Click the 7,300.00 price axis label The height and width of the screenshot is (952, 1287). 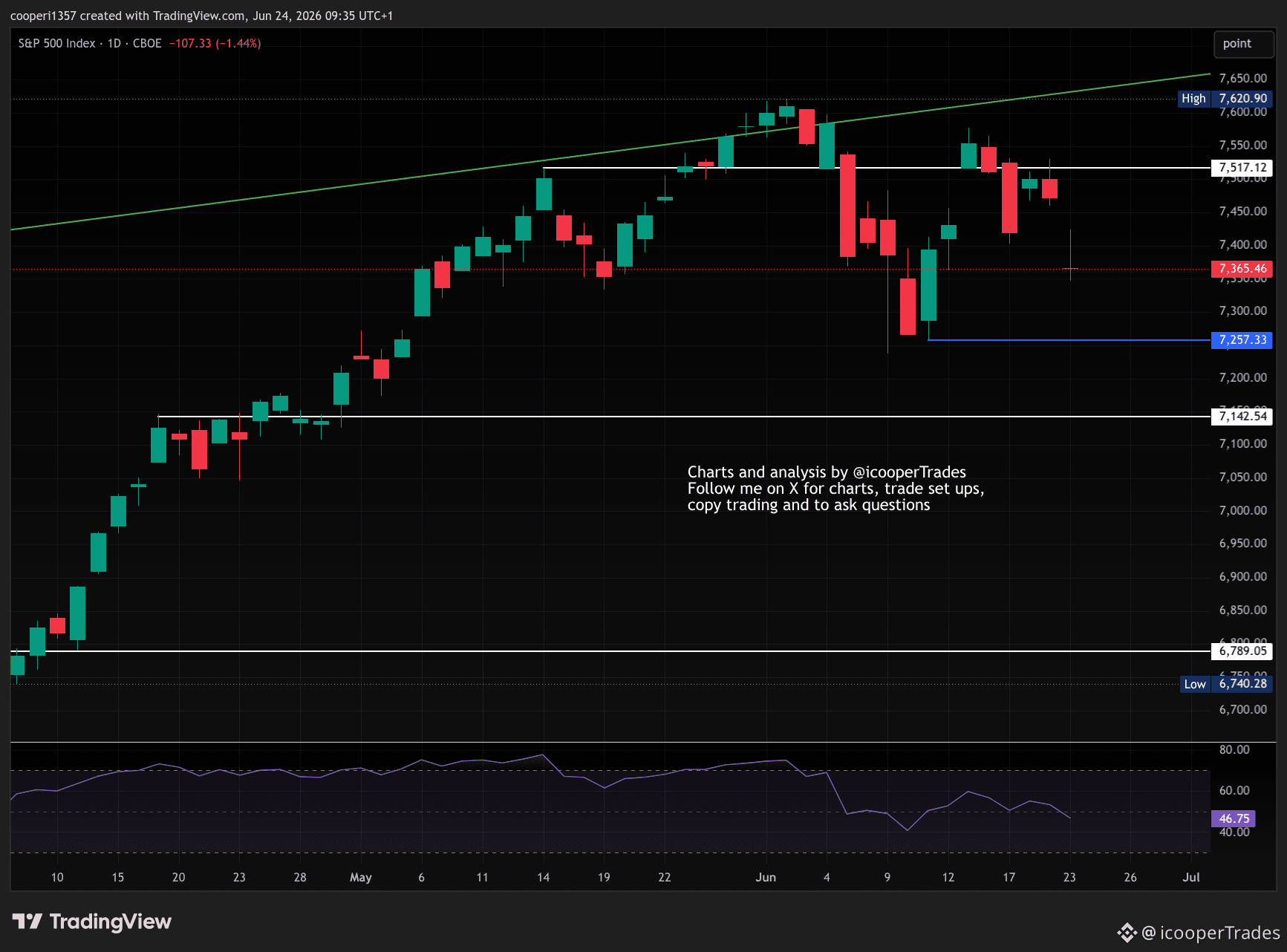click(1243, 310)
